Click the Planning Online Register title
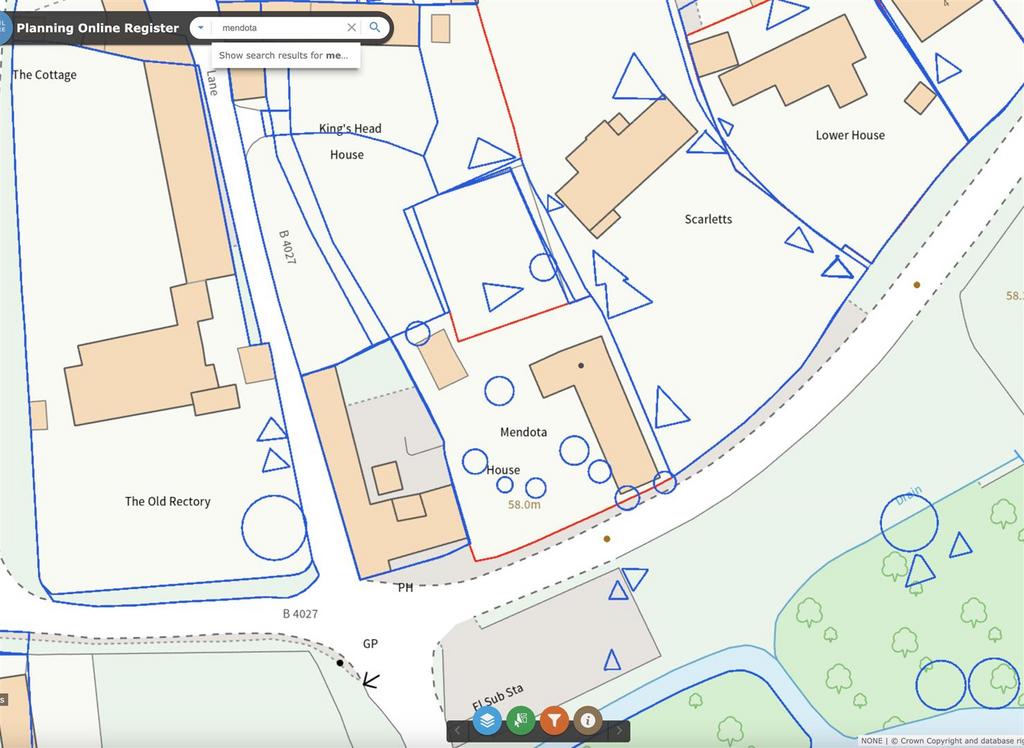The width and height of the screenshot is (1024, 748). pyautogui.click(x=97, y=28)
